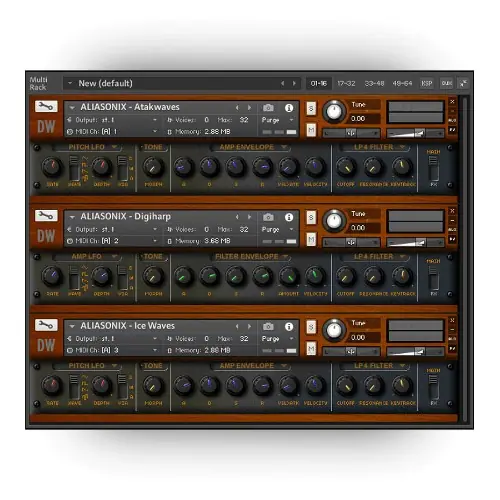Click the rack vertical scrollbar
Screen dimensions: 500x500
[465, 258]
